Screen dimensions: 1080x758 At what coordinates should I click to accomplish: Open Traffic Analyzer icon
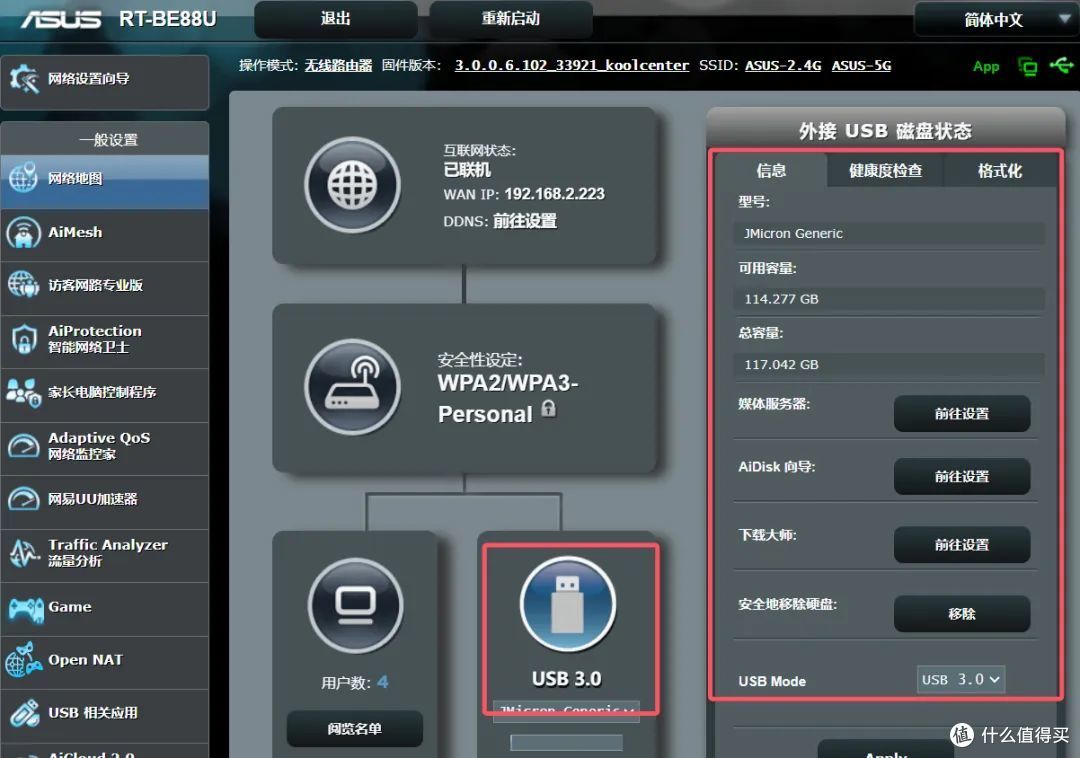pos(24,552)
